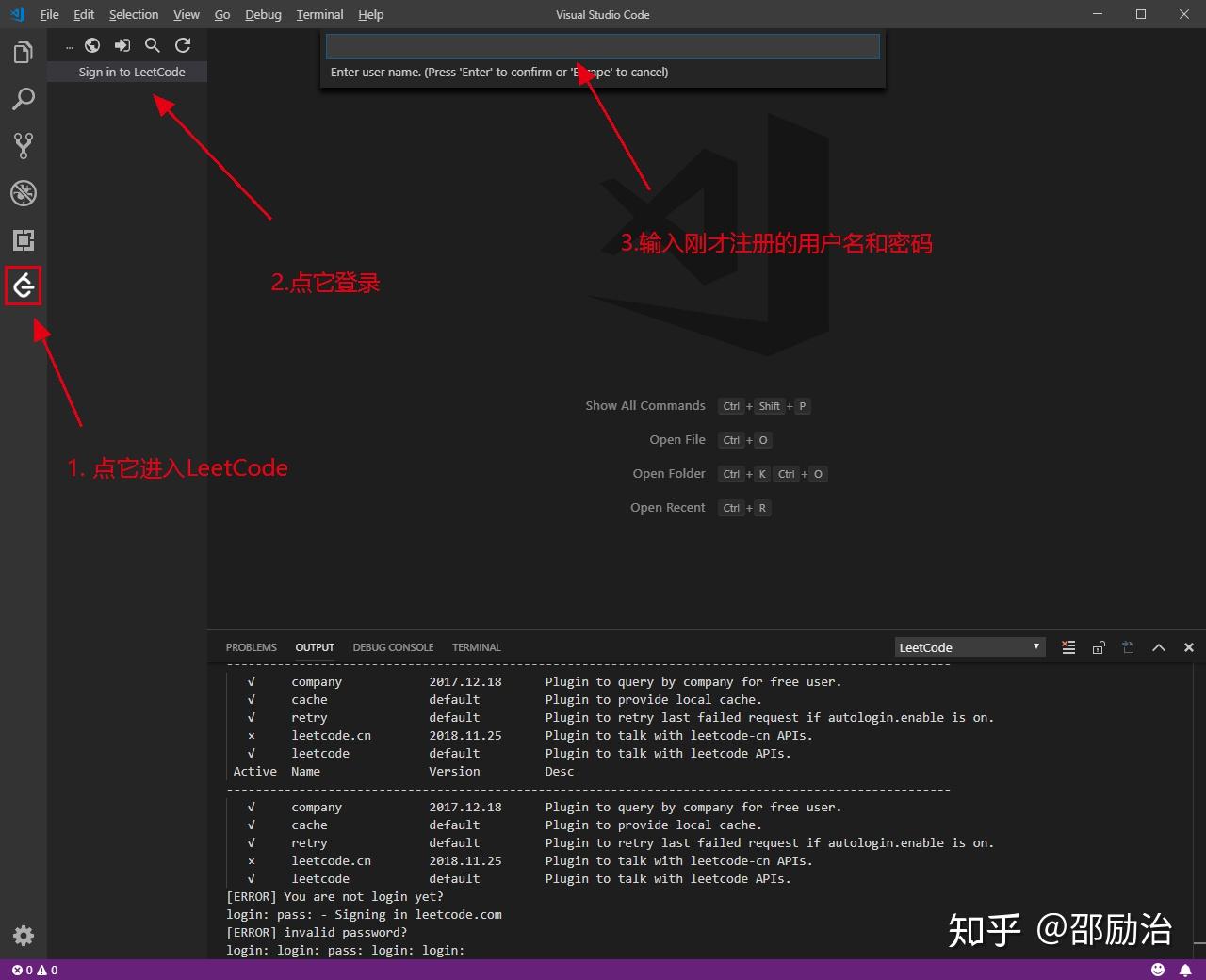The image size is (1206, 980).
Task: Open the LeetCode view in the activity bar
Action: click(24, 286)
